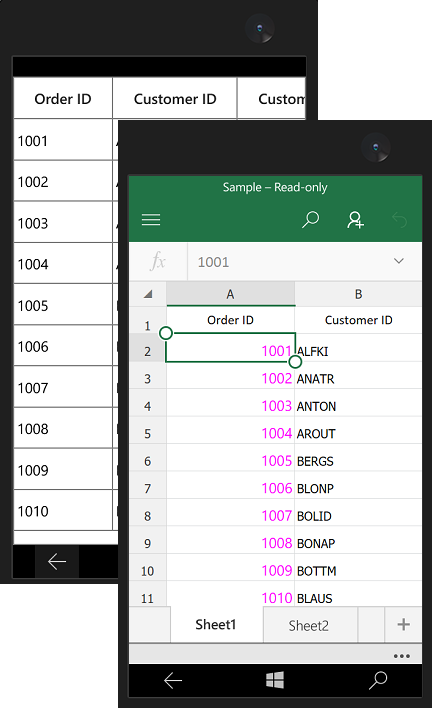
Task: Select column B header
Action: click(x=358, y=294)
